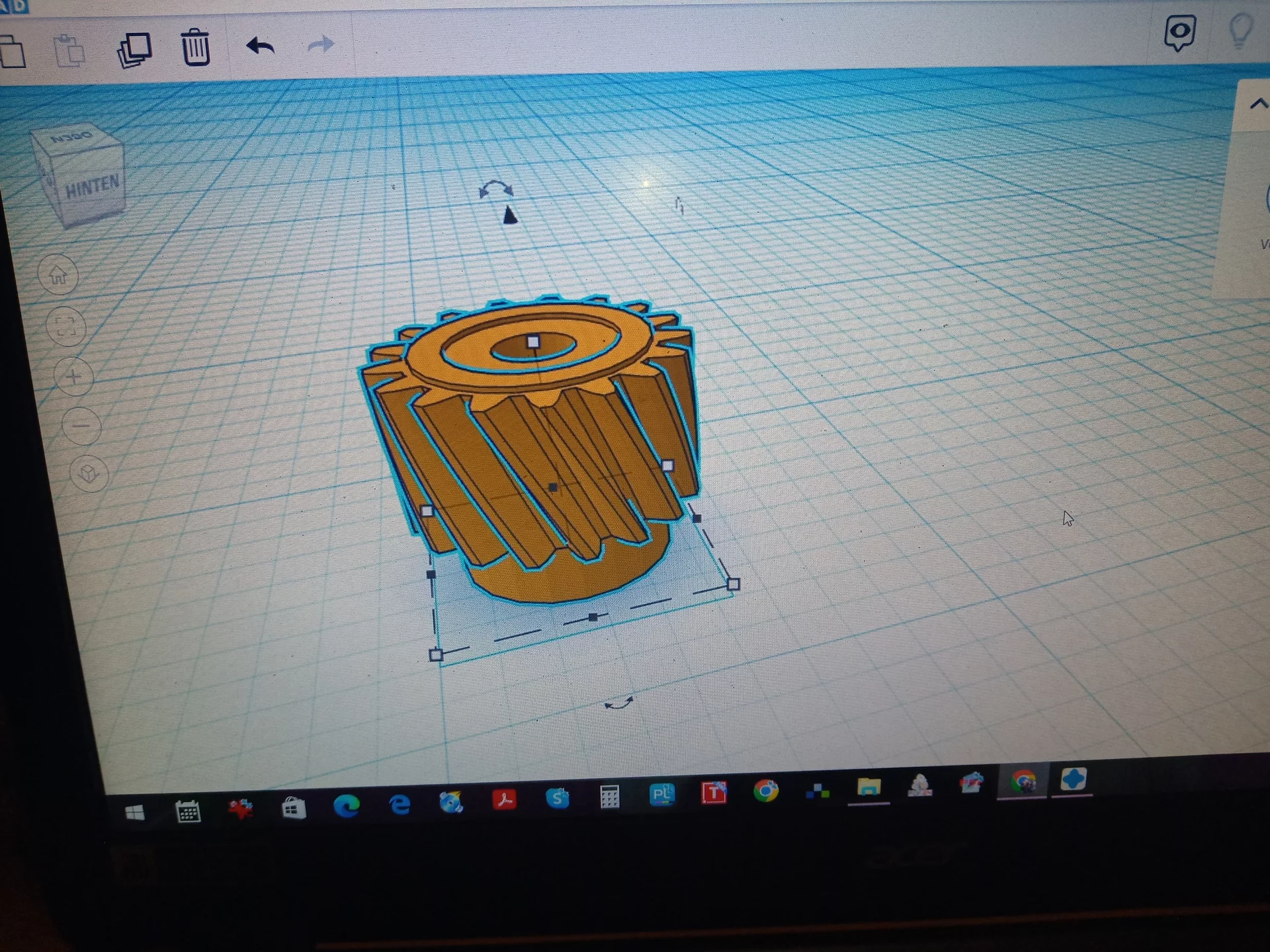Click the Paste clipboard icon
This screenshot has height=952, width=1270.
tap(69, 51)
